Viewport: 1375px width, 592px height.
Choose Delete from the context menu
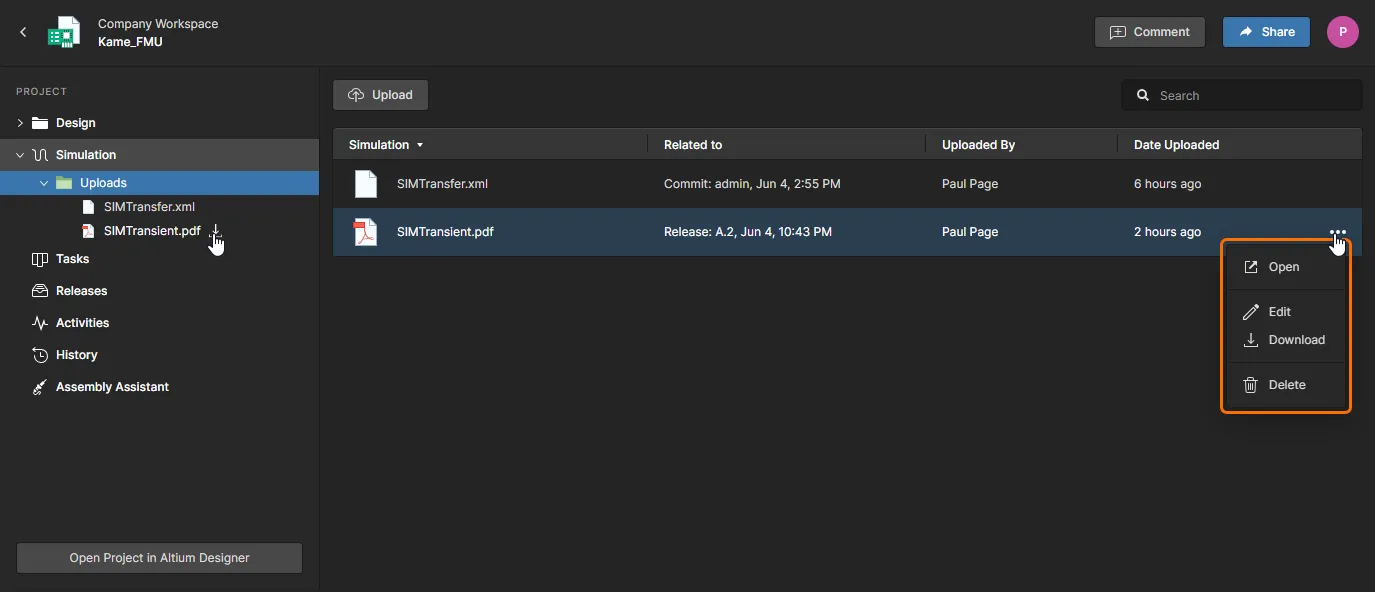click(x=1286, y=385)
